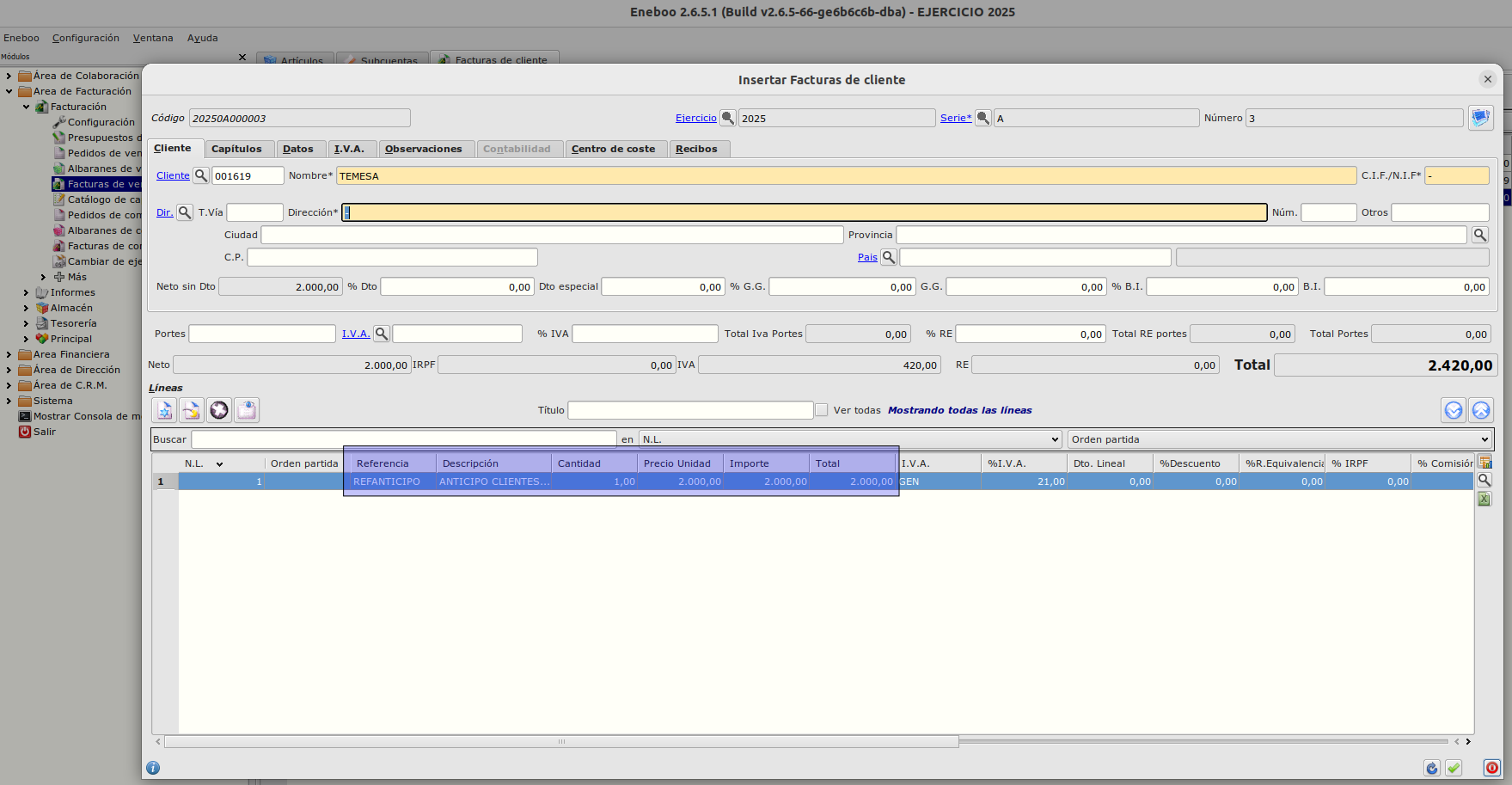
Task: Click the Pais link
Action: click(867, 257)
